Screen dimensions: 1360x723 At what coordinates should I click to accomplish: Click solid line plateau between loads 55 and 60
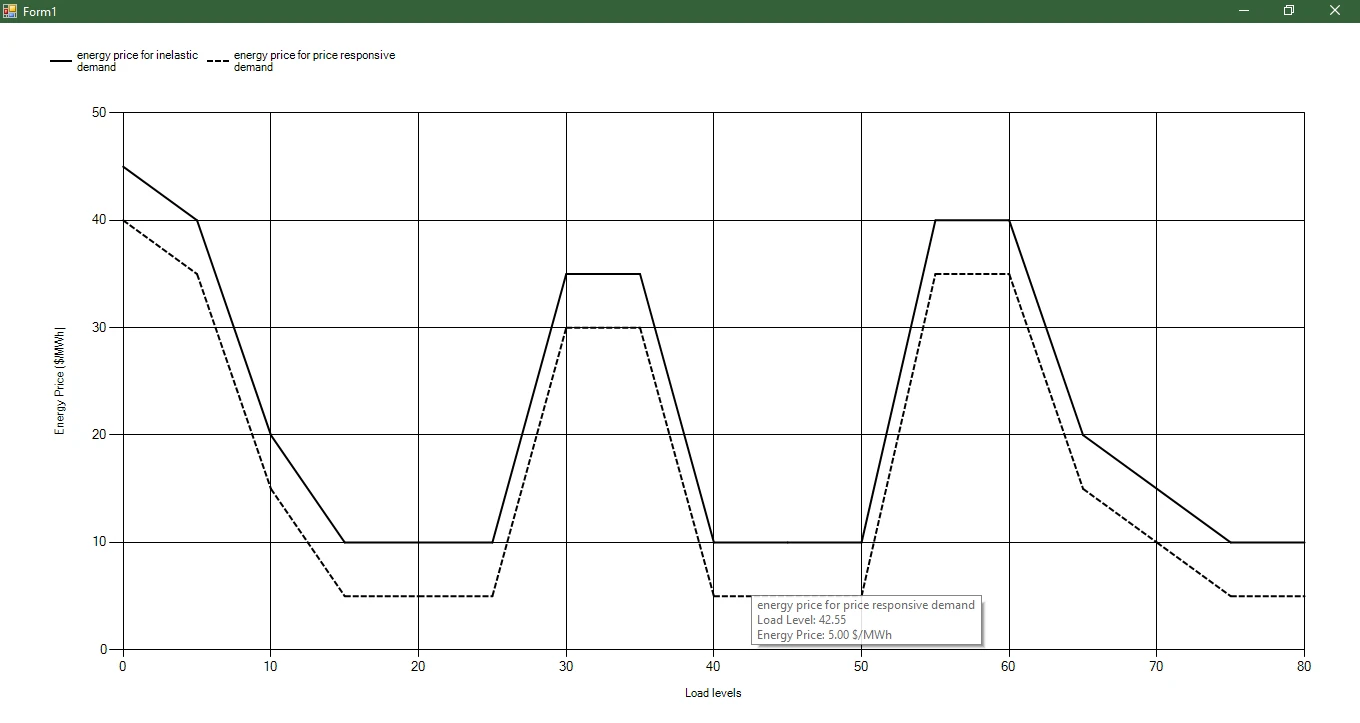click(972, 220)
